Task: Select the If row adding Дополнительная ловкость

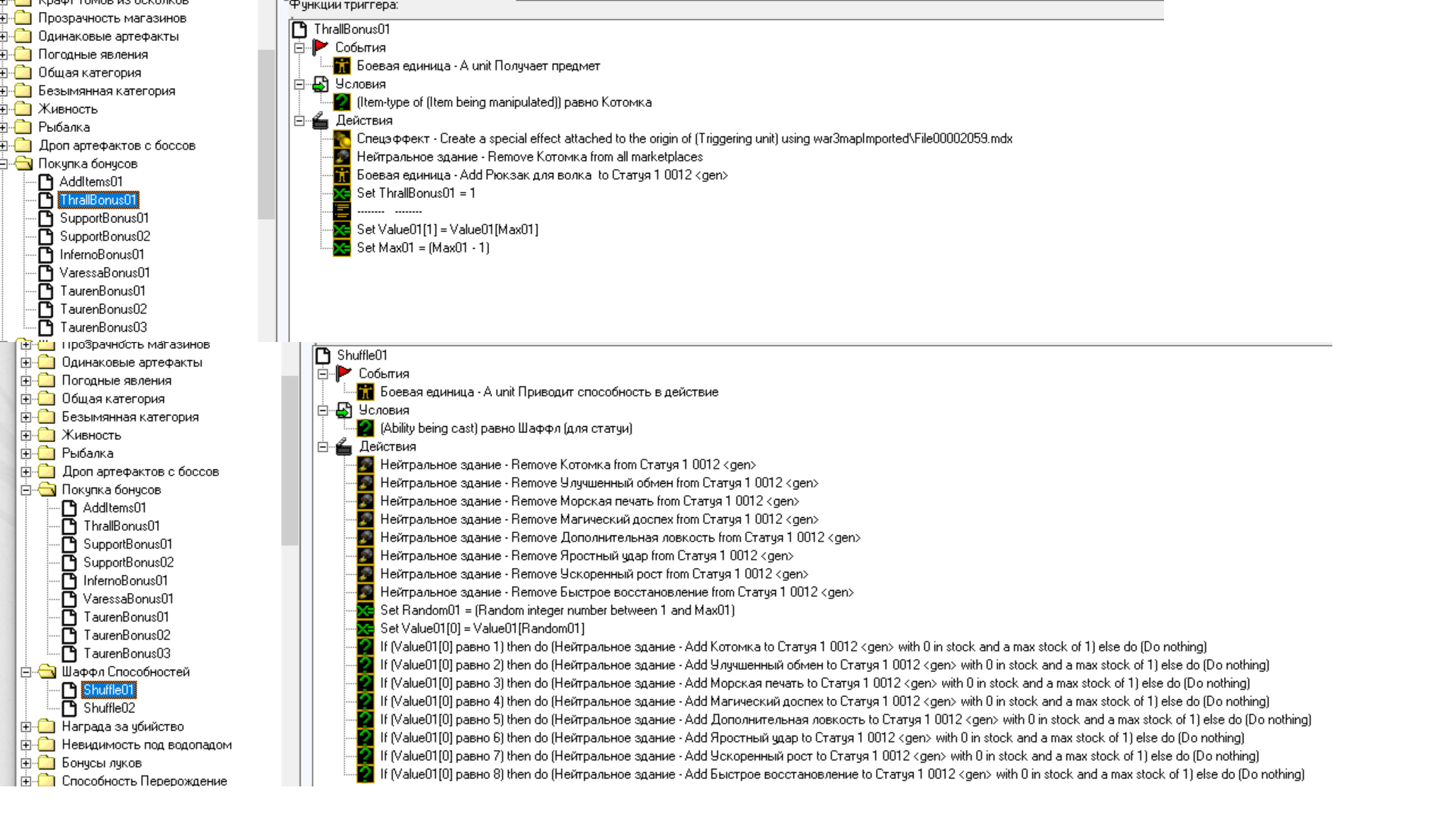Action: [x=846, y=720]
